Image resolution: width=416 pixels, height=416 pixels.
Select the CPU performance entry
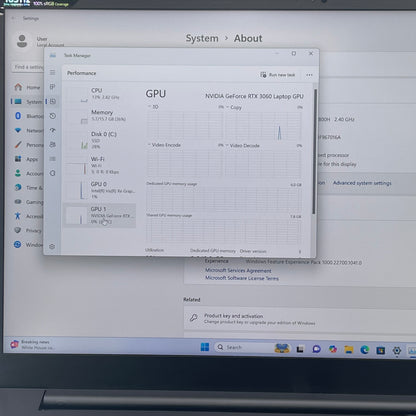99,94
